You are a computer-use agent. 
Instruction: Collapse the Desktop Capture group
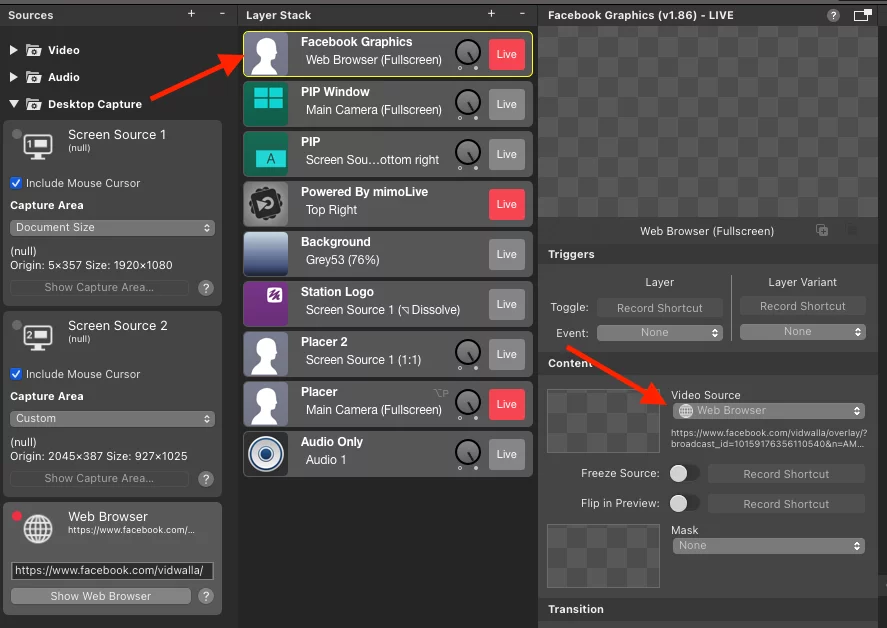coord(14,104)
